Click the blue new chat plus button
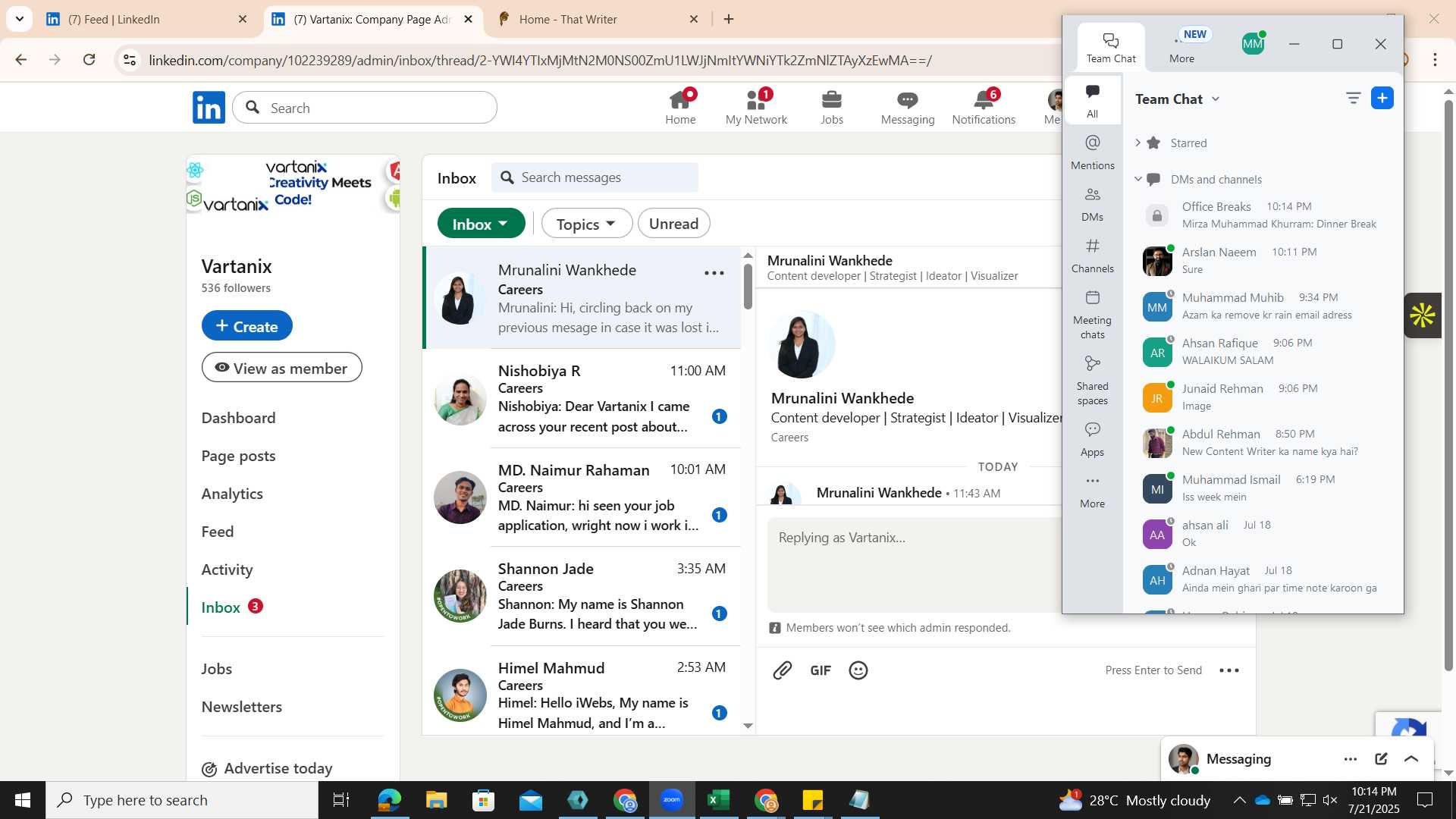 (x=1382, y=98)
